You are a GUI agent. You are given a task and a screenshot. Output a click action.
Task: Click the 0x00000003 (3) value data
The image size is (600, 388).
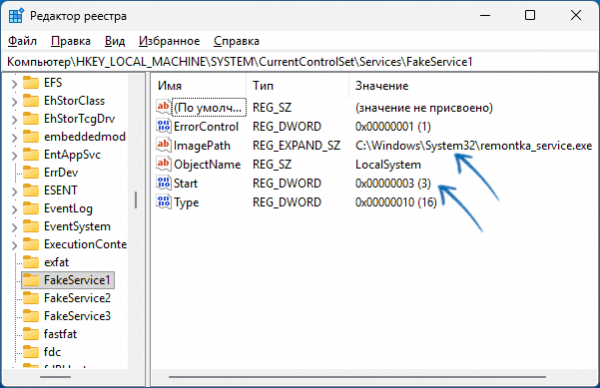[x=393, y=184]
